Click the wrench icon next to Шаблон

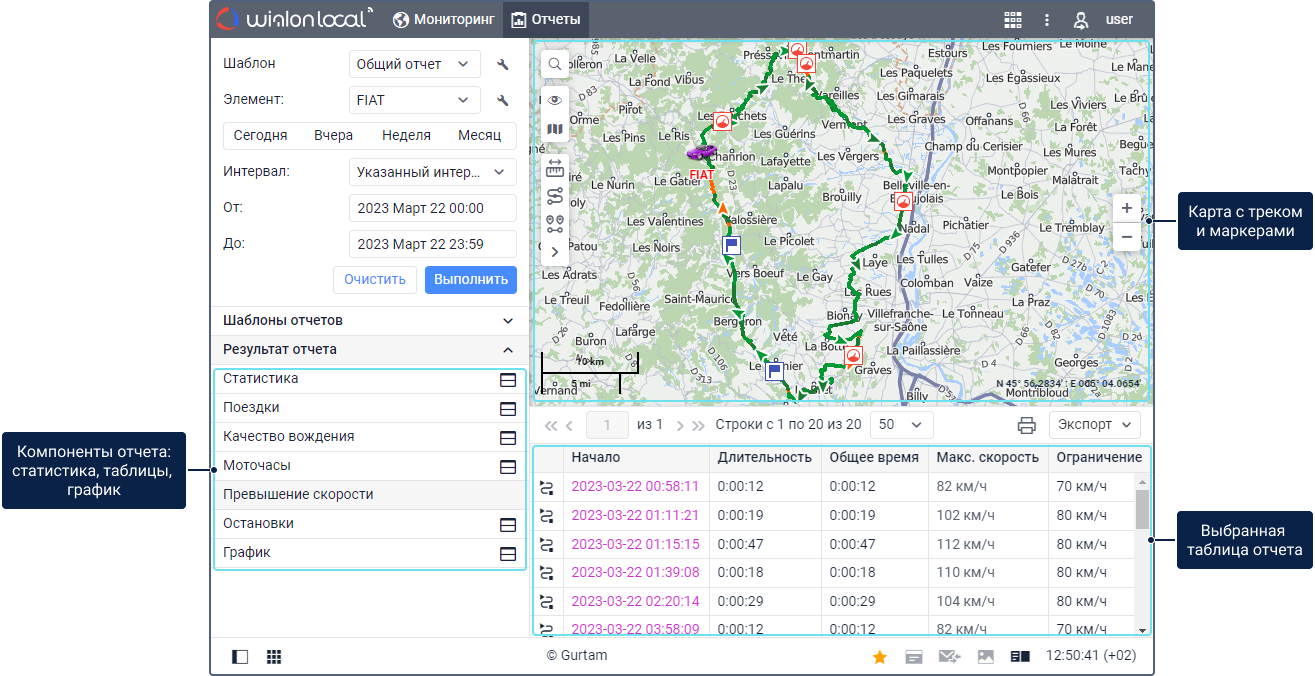tap(503, 65)
